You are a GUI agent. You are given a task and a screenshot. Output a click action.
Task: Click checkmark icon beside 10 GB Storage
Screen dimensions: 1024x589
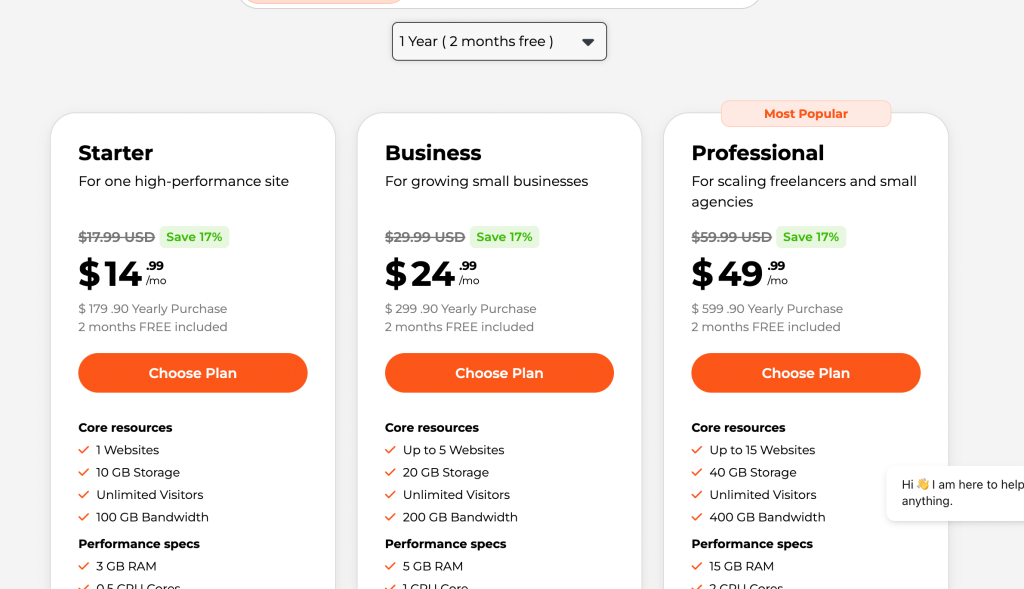click(x=84, y=472)
